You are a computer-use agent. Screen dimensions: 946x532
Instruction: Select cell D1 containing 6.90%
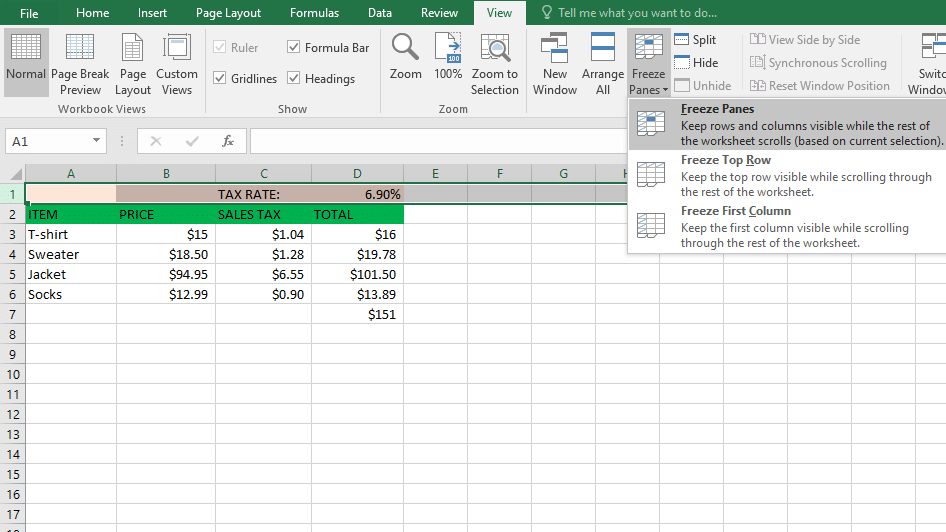(x=358, y=194)
